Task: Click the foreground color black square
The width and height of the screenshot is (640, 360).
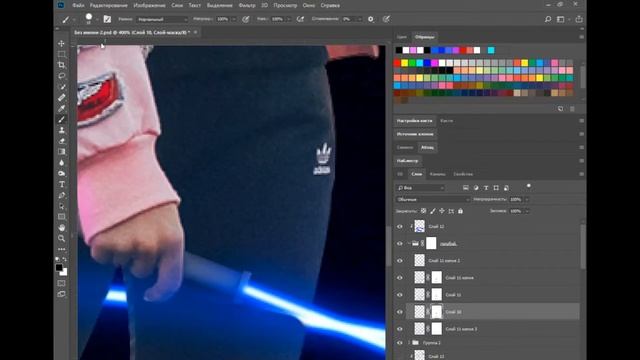Action: (x=59, y=268)
